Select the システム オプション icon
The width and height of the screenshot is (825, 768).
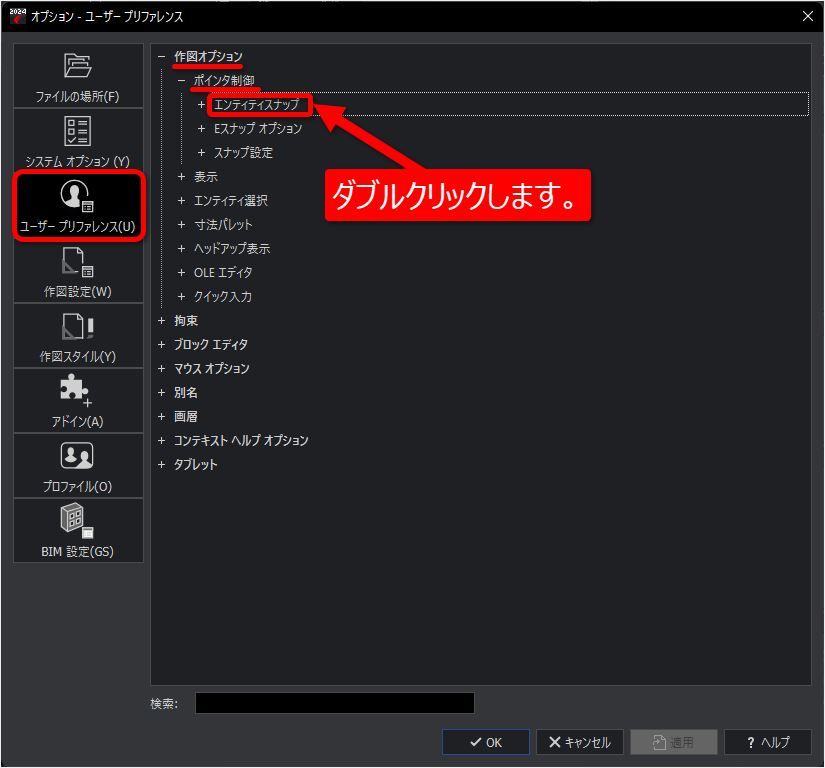tap(78, 140)
